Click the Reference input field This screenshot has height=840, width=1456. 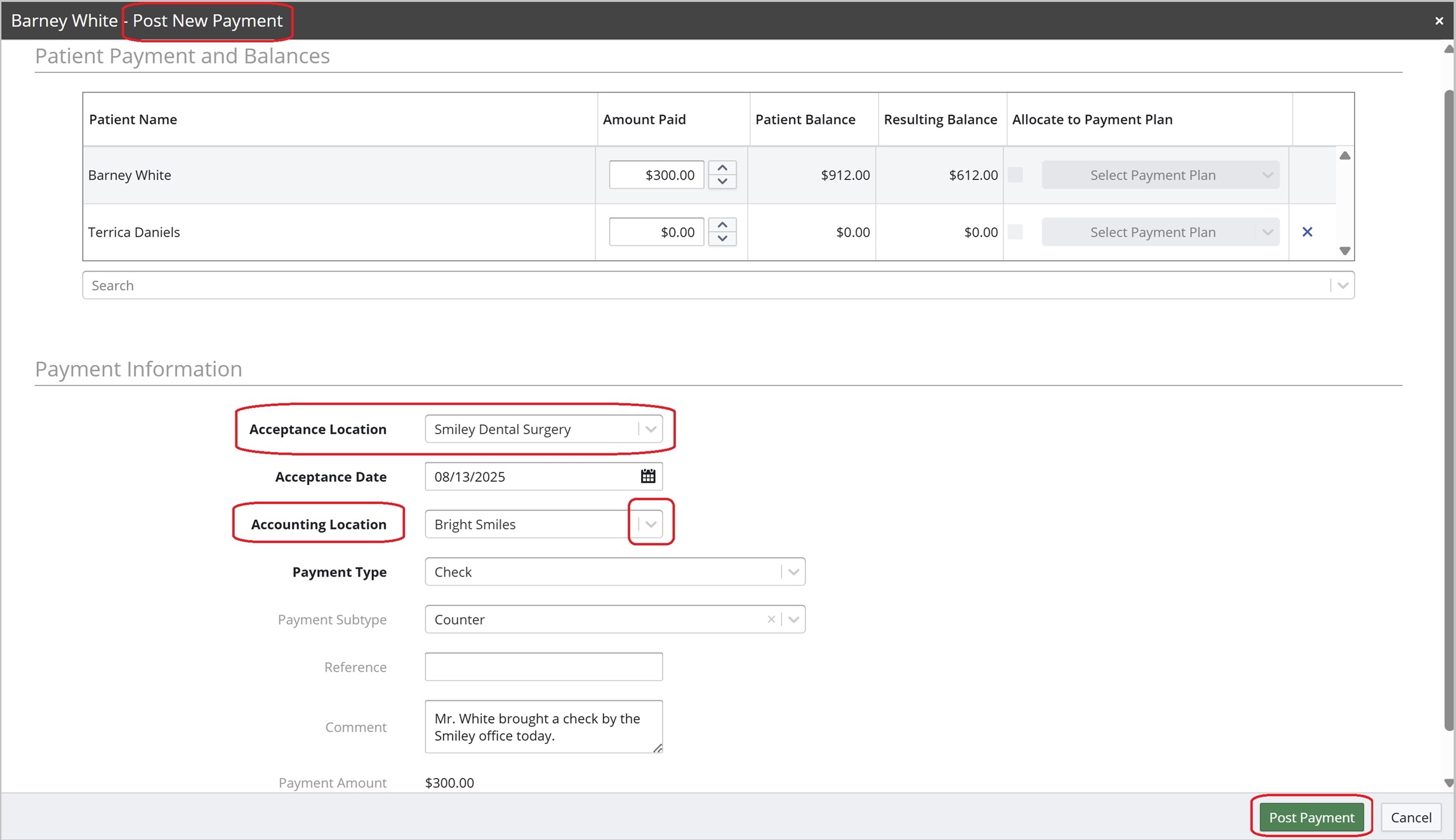[543, 667]
